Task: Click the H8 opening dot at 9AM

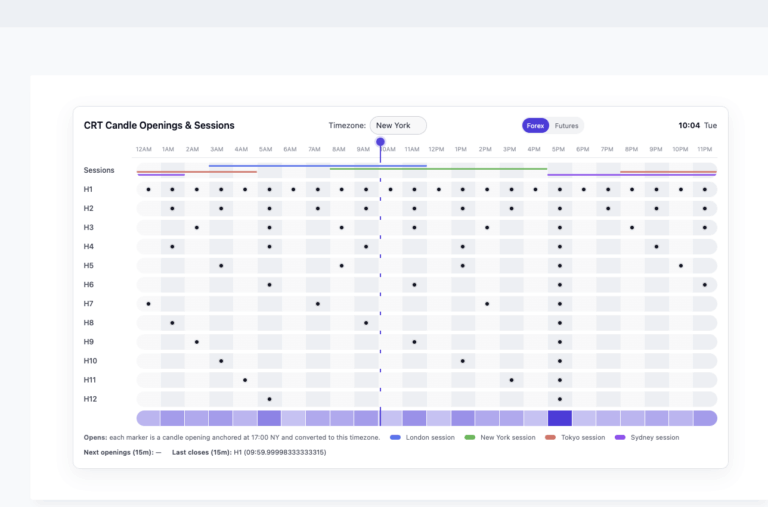Action: click(x=366, y=323)
